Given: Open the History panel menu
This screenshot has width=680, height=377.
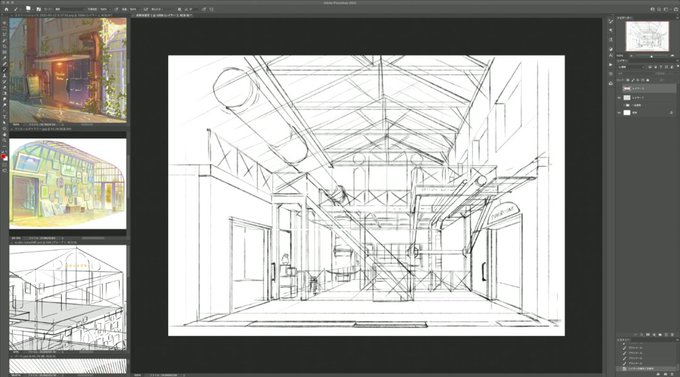Looking at the screenshot, I should click(677, 340).
